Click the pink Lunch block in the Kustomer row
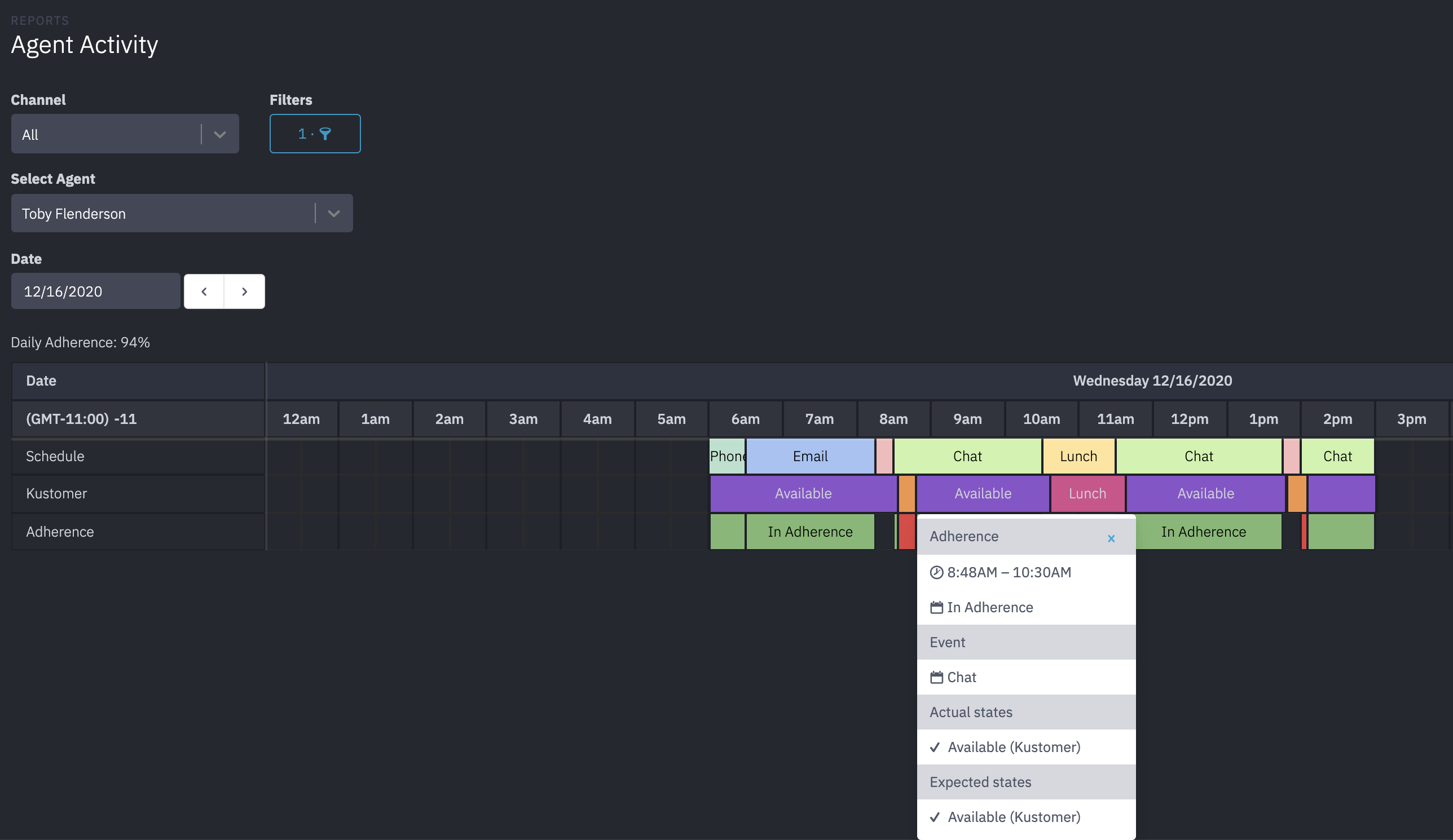The image size is (1453, 840). coord(1087,494)
